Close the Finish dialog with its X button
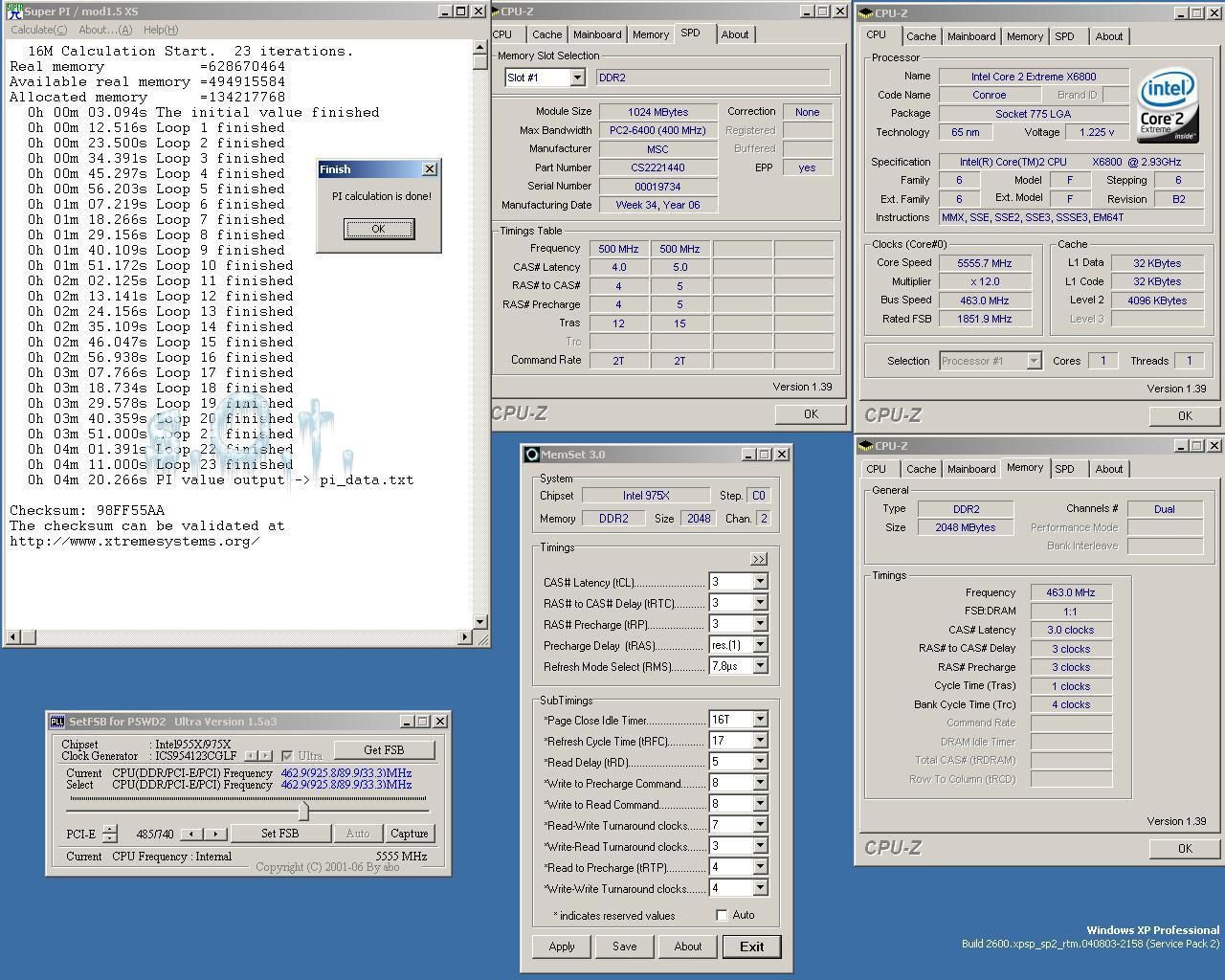The height and width of the screenshot is (980, 1225). pos(429,169)
